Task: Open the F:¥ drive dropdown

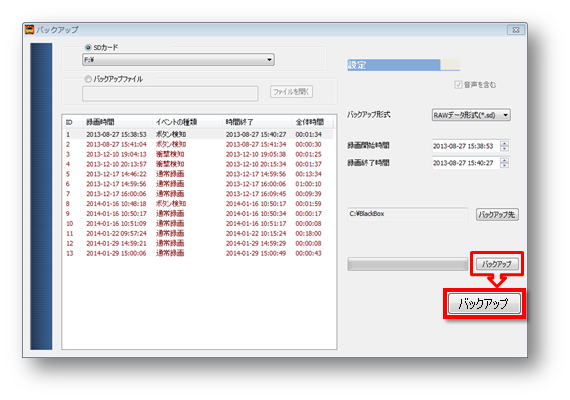Action: [178, 60]
